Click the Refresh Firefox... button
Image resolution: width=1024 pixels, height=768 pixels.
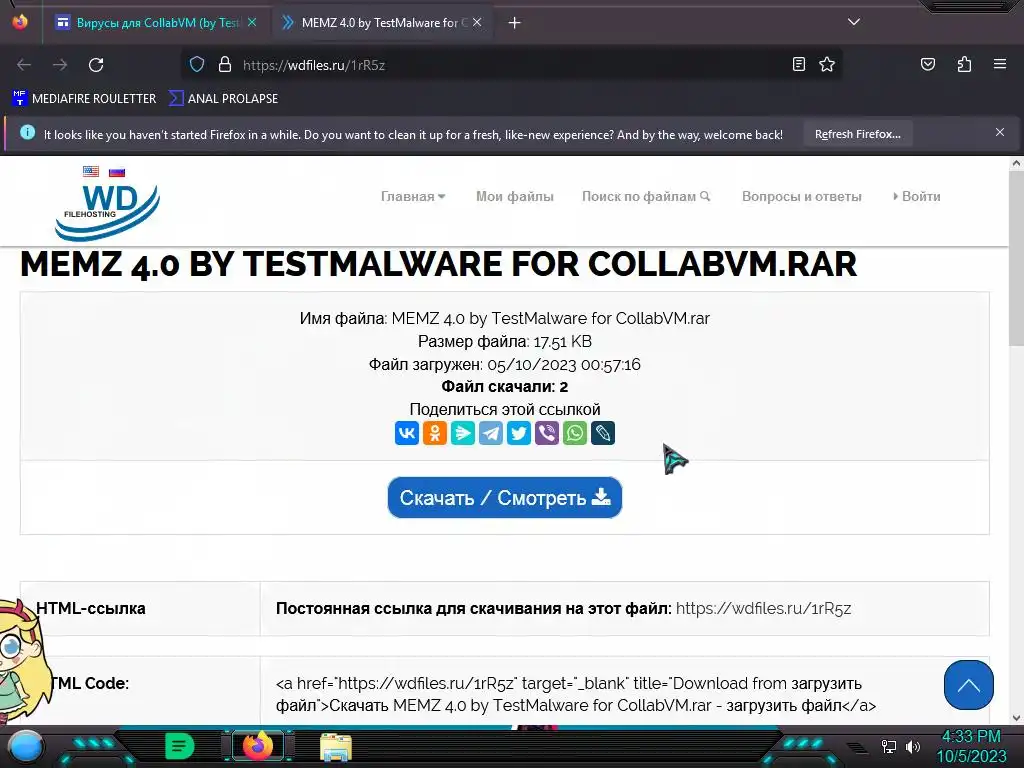pyautogui.click(x=857, y=134)
